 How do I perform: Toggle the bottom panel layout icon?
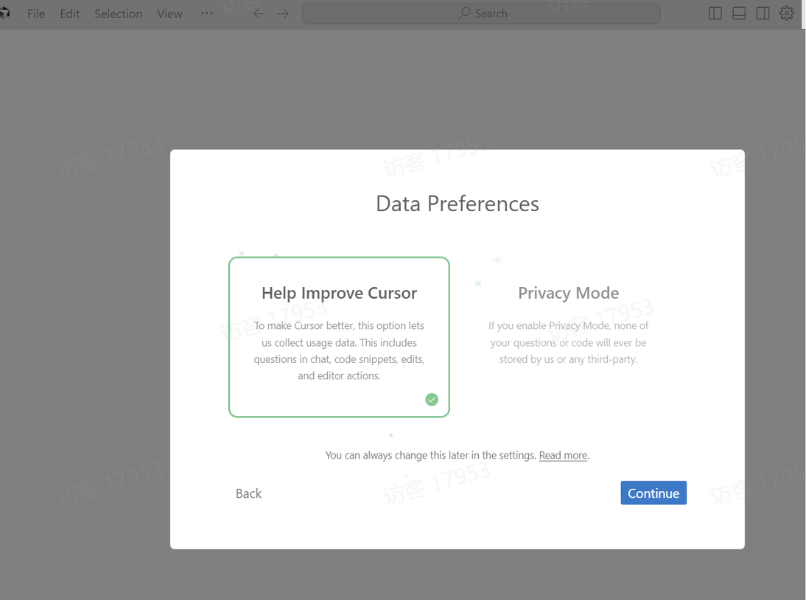click(x=739, y=13)
